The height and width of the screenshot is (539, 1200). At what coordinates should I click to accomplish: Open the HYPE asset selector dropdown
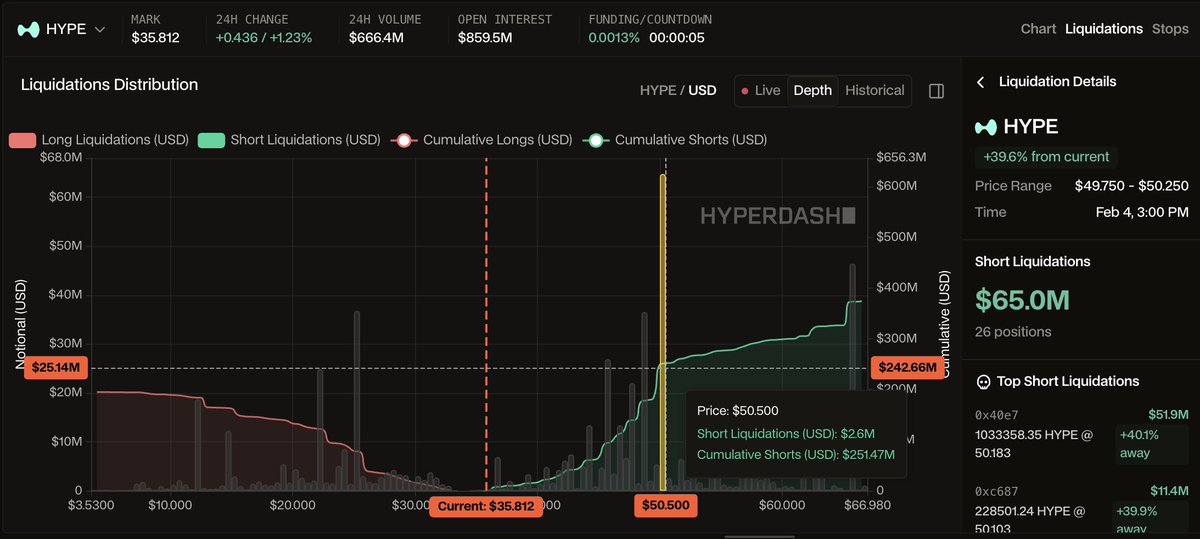pyautogui.click(x=63, y=29)
